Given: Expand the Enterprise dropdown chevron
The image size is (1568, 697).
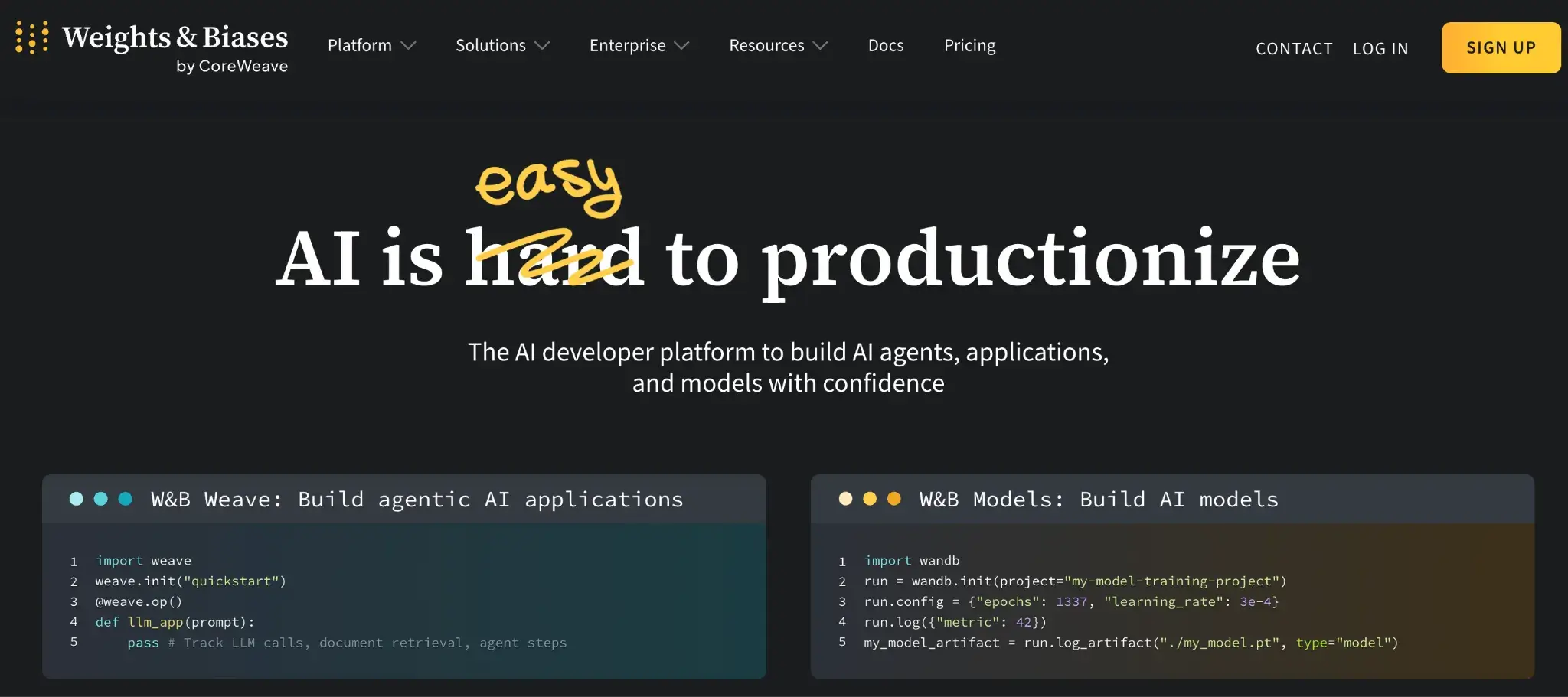Looking at the screenshot, I should pos(681,46).
